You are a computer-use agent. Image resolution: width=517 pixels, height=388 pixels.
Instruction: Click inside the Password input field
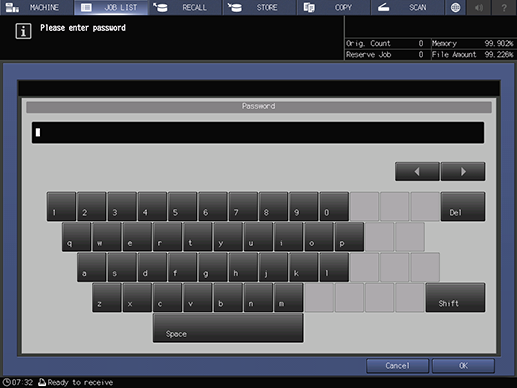pyautogui.click(x=258, y=132)
